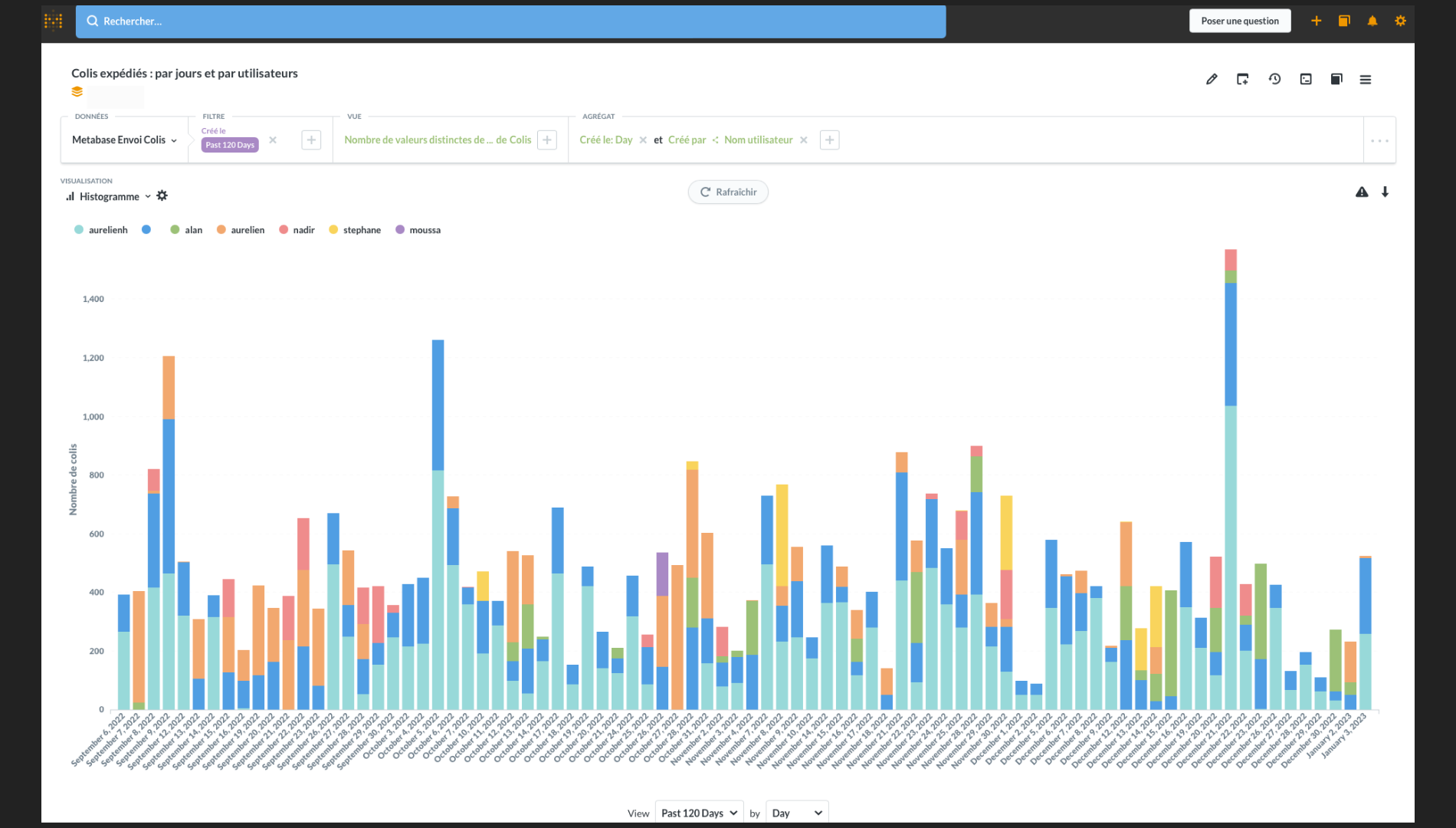Click the add to dashboard icon
The image size is (1456, 828).
coord(1243,79)
